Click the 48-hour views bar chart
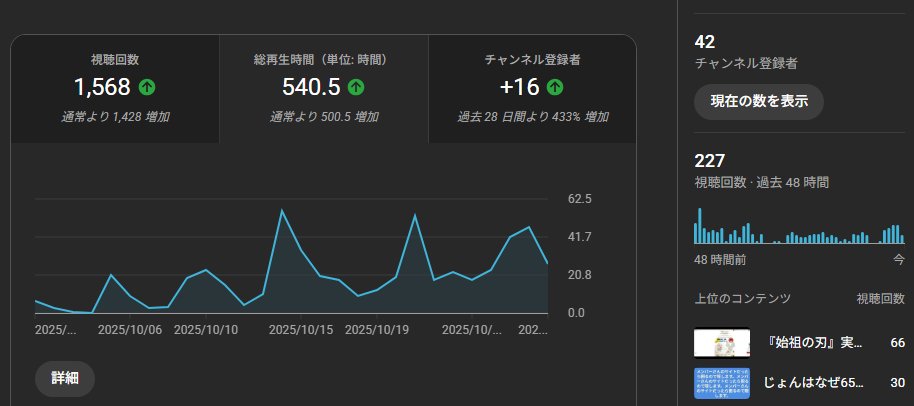914x406 pixels. [x=799, y=226]
